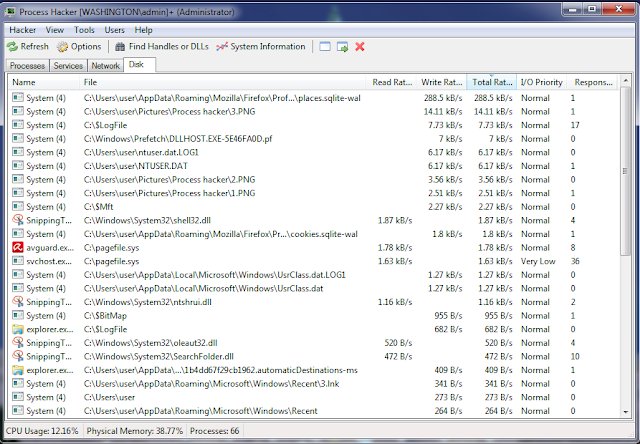Viewport: 640px width, 444px height.
Task: Open the View menu
Action: click(x=55, y=30)
